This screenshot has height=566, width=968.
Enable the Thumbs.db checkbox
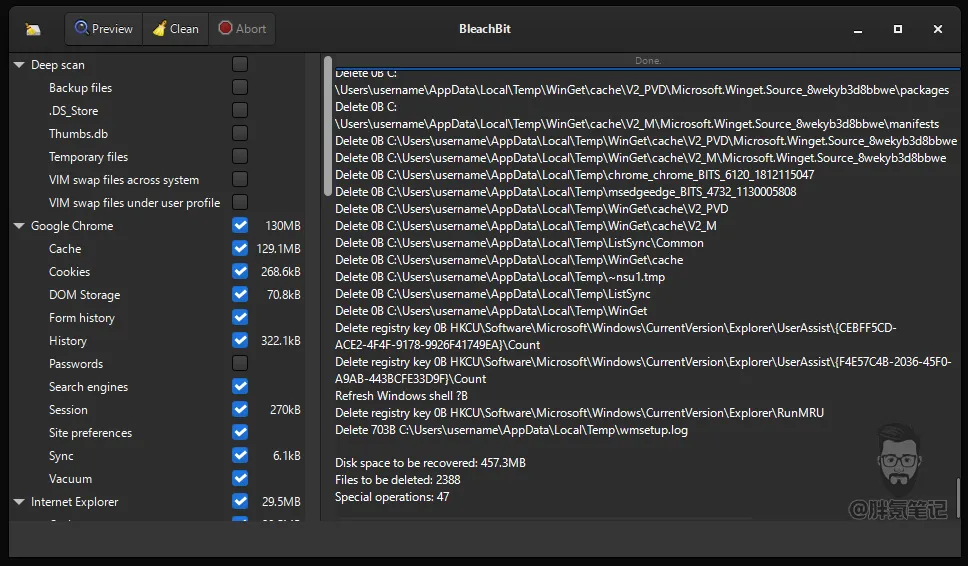pyautogui.click(x=240, y=133)
